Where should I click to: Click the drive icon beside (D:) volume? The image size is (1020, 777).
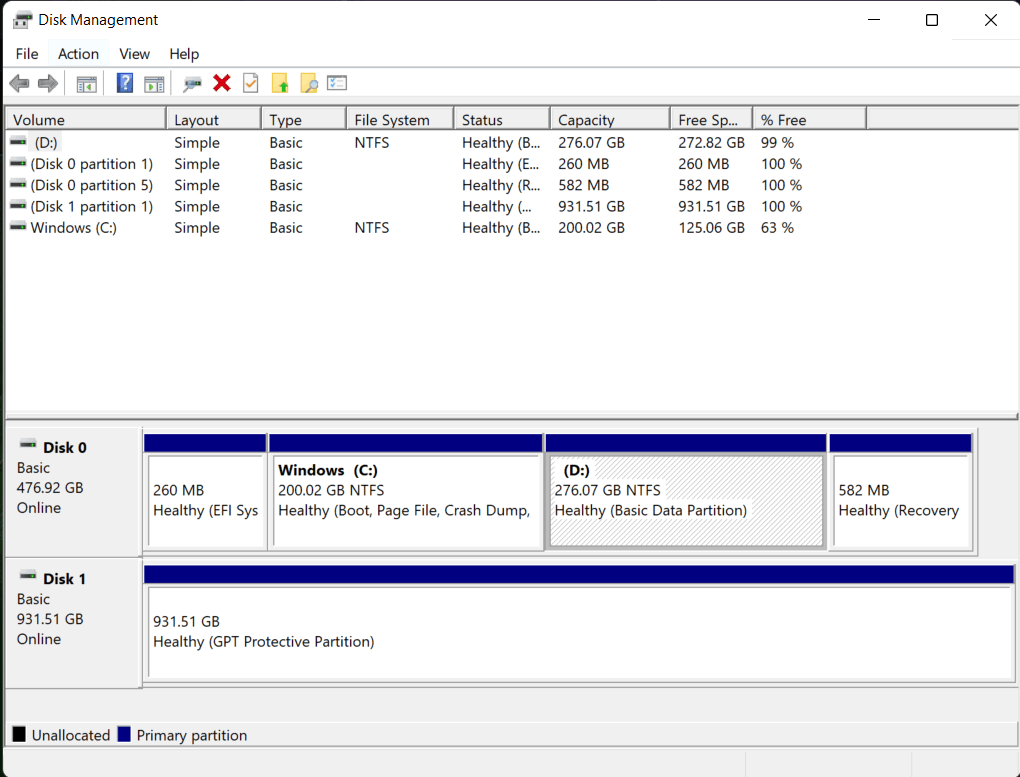click(x=18, y=141)
